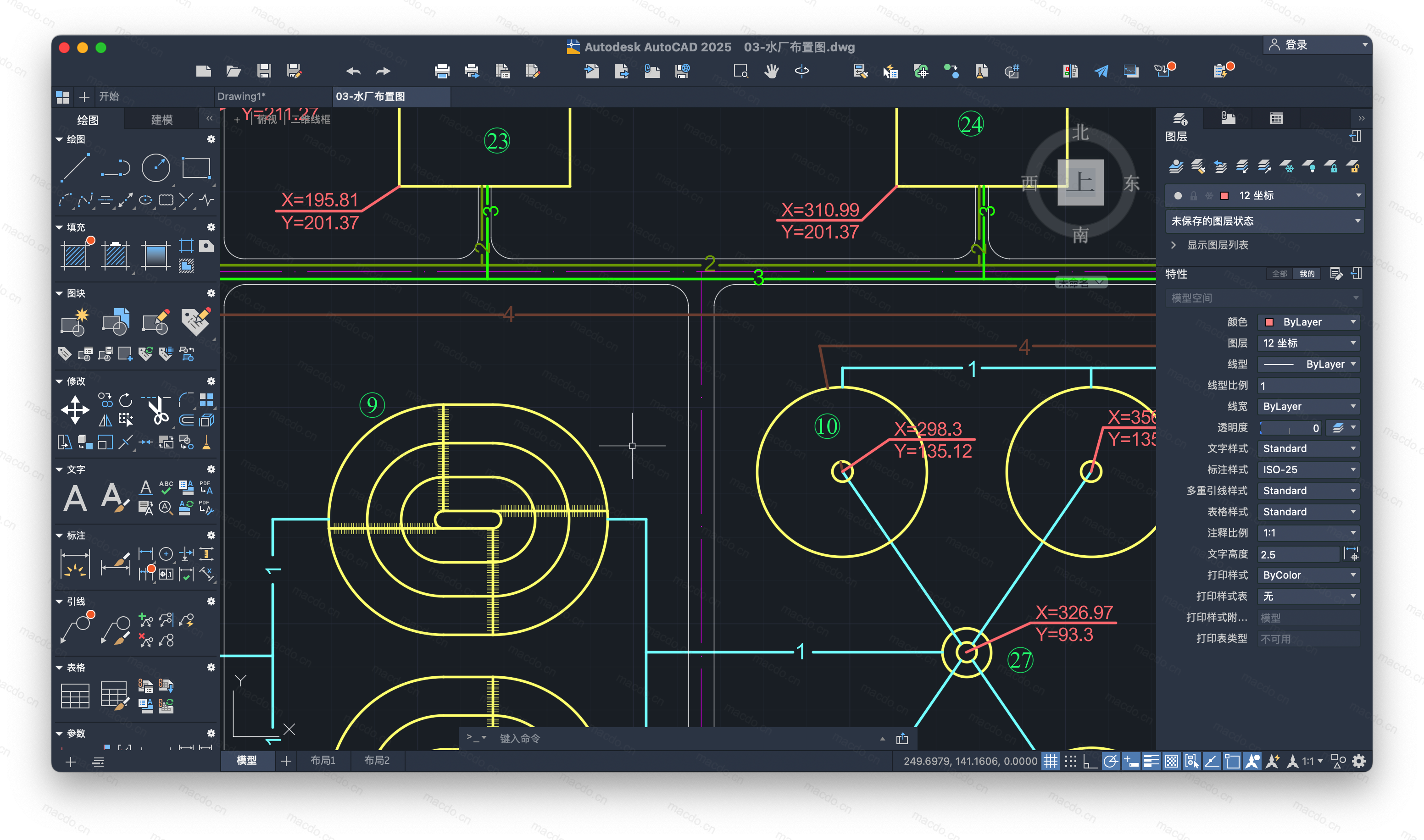1424x840 pixels.
Task: Click the share icon beside command line
Action: 902,738
